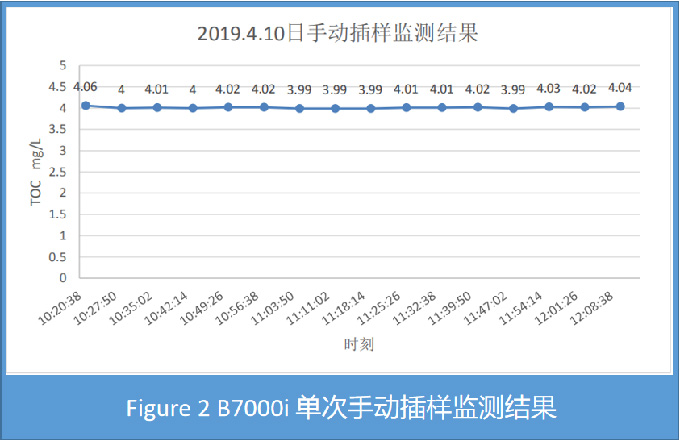Click the 12:01:26 time axis label
This screenshot has height=440, width=680.
click(x=558, y=308)
